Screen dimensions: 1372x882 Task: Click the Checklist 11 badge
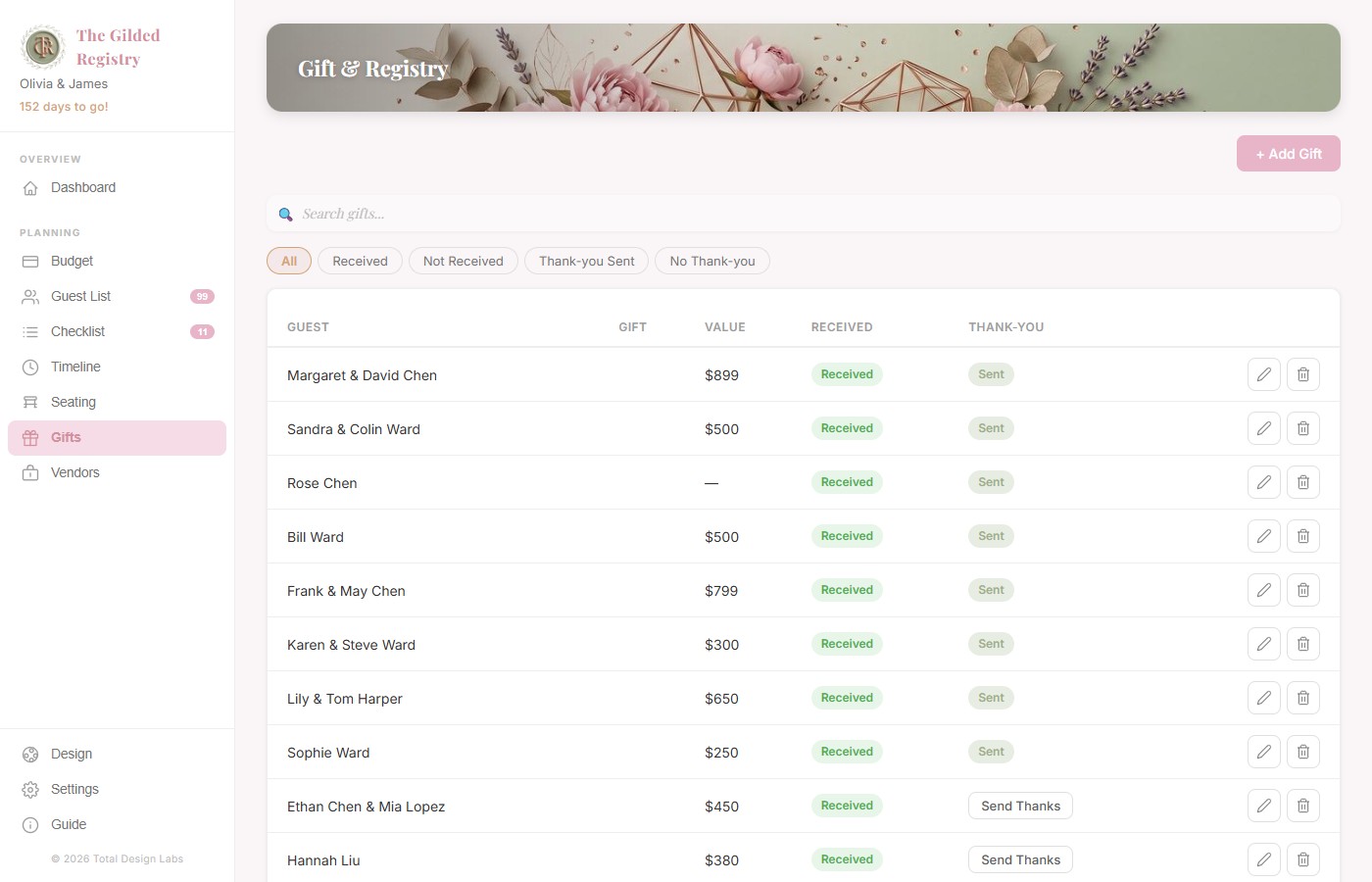pyautogui.click(x=202, y=331)
